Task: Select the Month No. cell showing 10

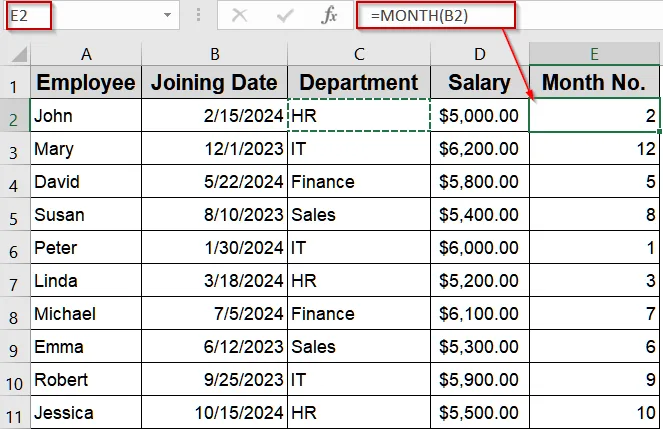Action: click(594, 412)
